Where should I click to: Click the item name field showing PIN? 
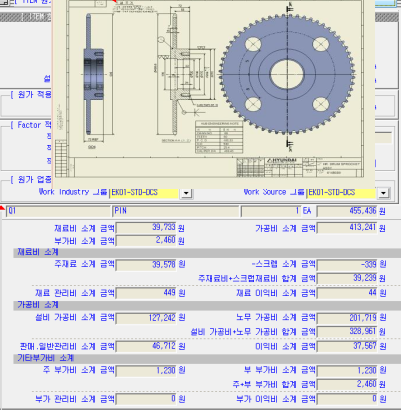176,211
